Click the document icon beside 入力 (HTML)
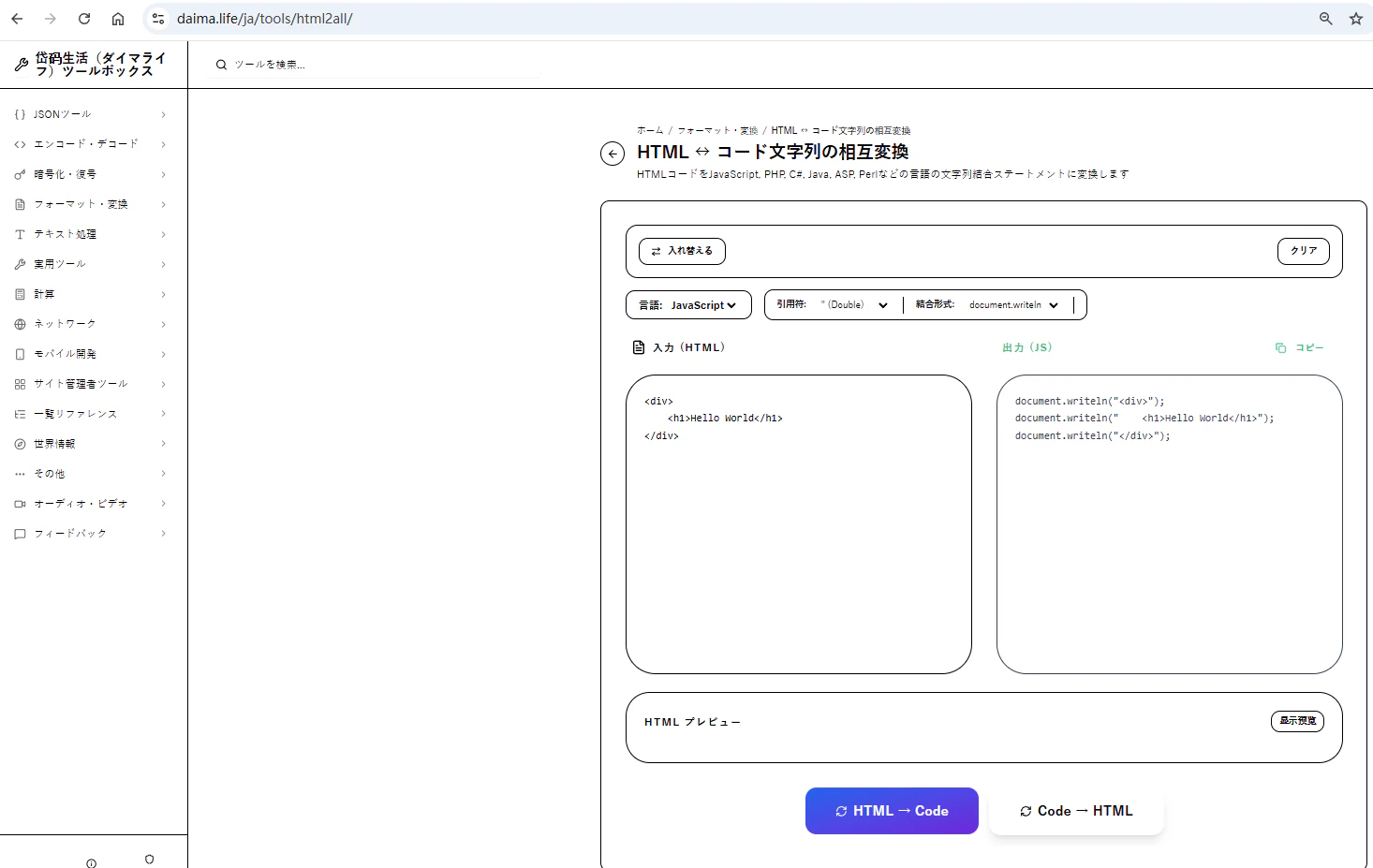The image size is (1373, 868). pos(639,347)
